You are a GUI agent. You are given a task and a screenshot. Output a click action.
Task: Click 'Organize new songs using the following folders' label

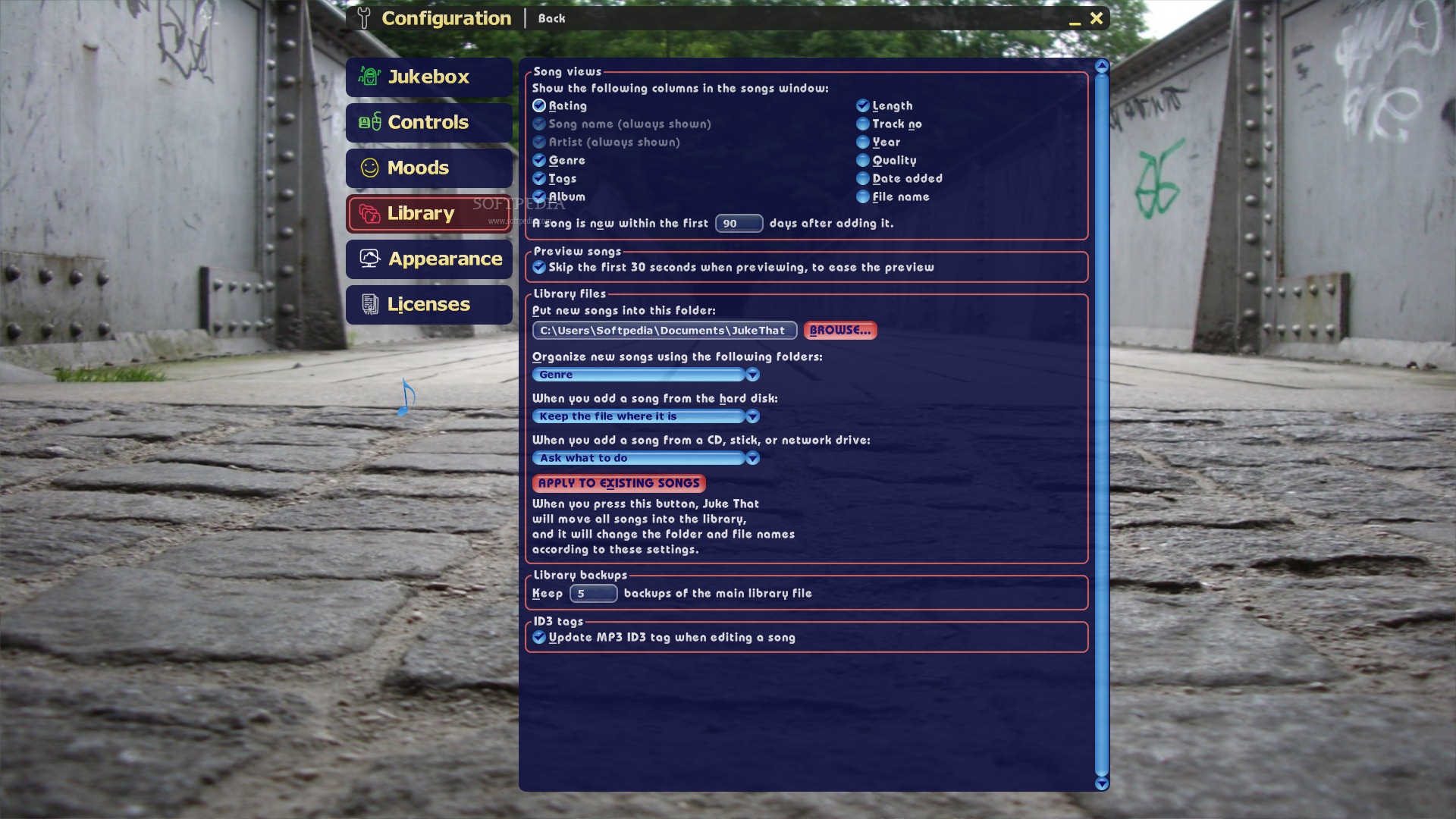click(x=677, y=356)
